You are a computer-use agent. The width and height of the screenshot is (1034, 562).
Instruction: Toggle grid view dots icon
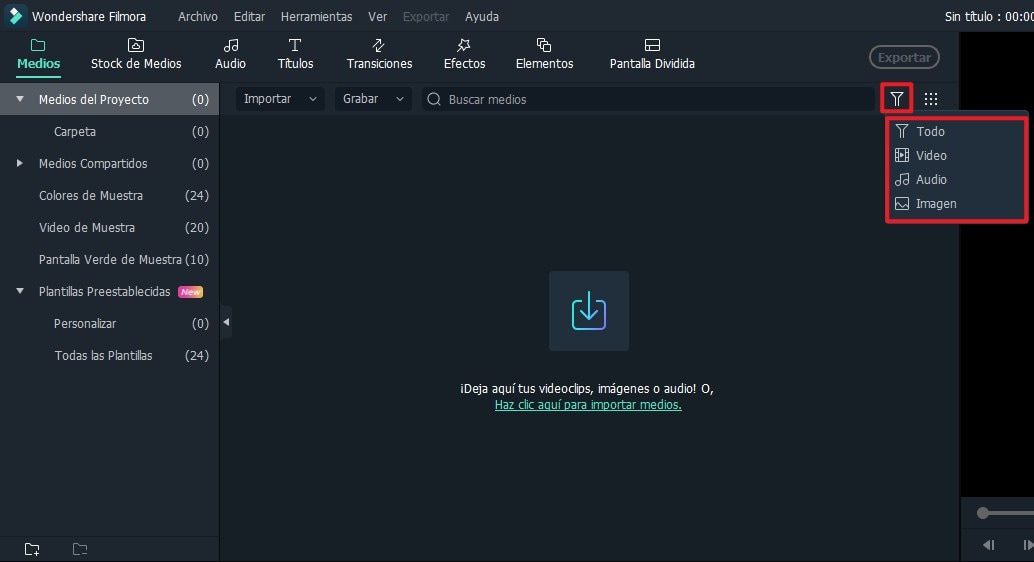(930, 99)
